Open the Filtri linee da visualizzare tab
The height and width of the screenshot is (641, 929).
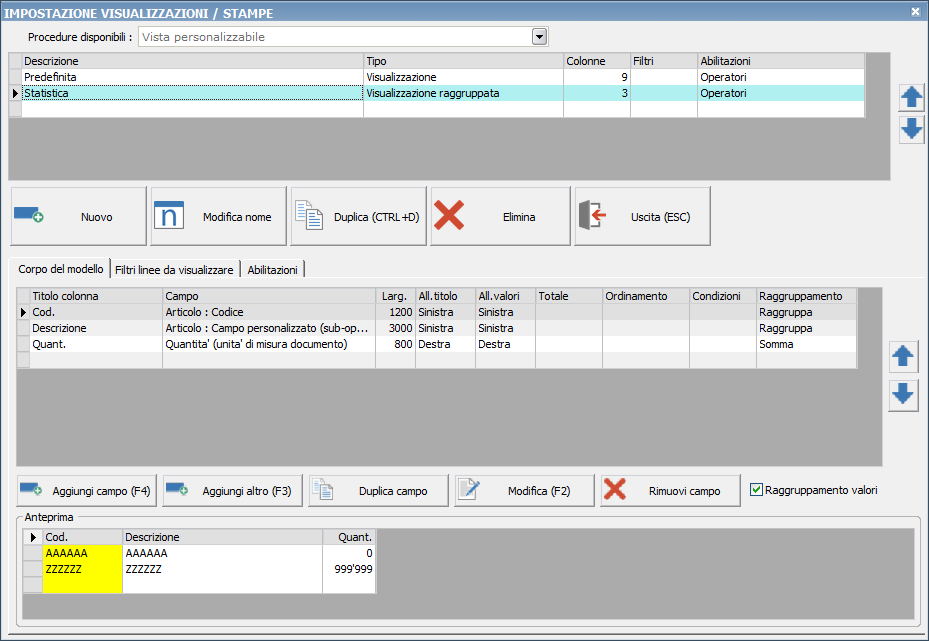(x=174, y=270)
